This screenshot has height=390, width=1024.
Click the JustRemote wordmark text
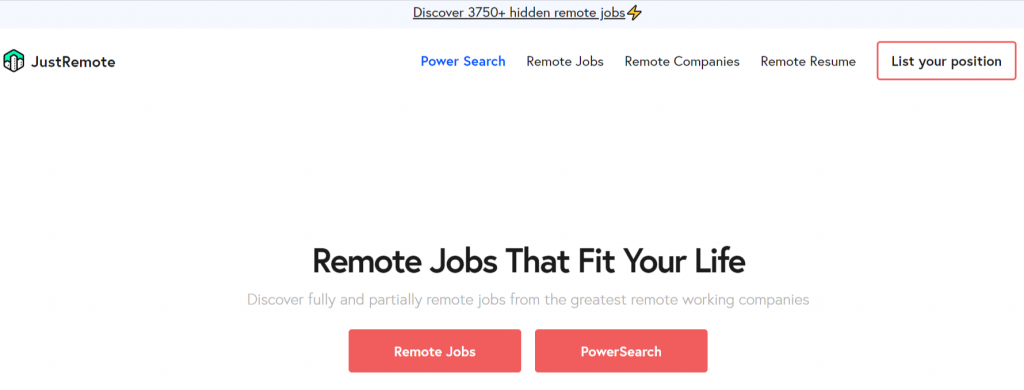click(73, 62)
